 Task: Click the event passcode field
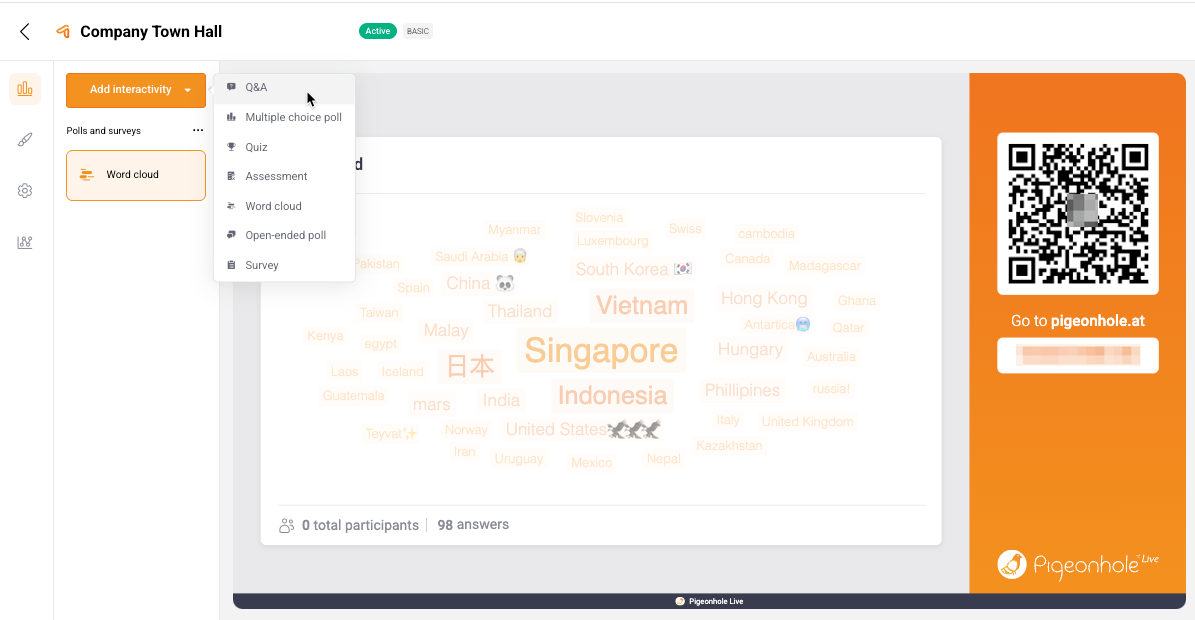tap(1077, 355)
